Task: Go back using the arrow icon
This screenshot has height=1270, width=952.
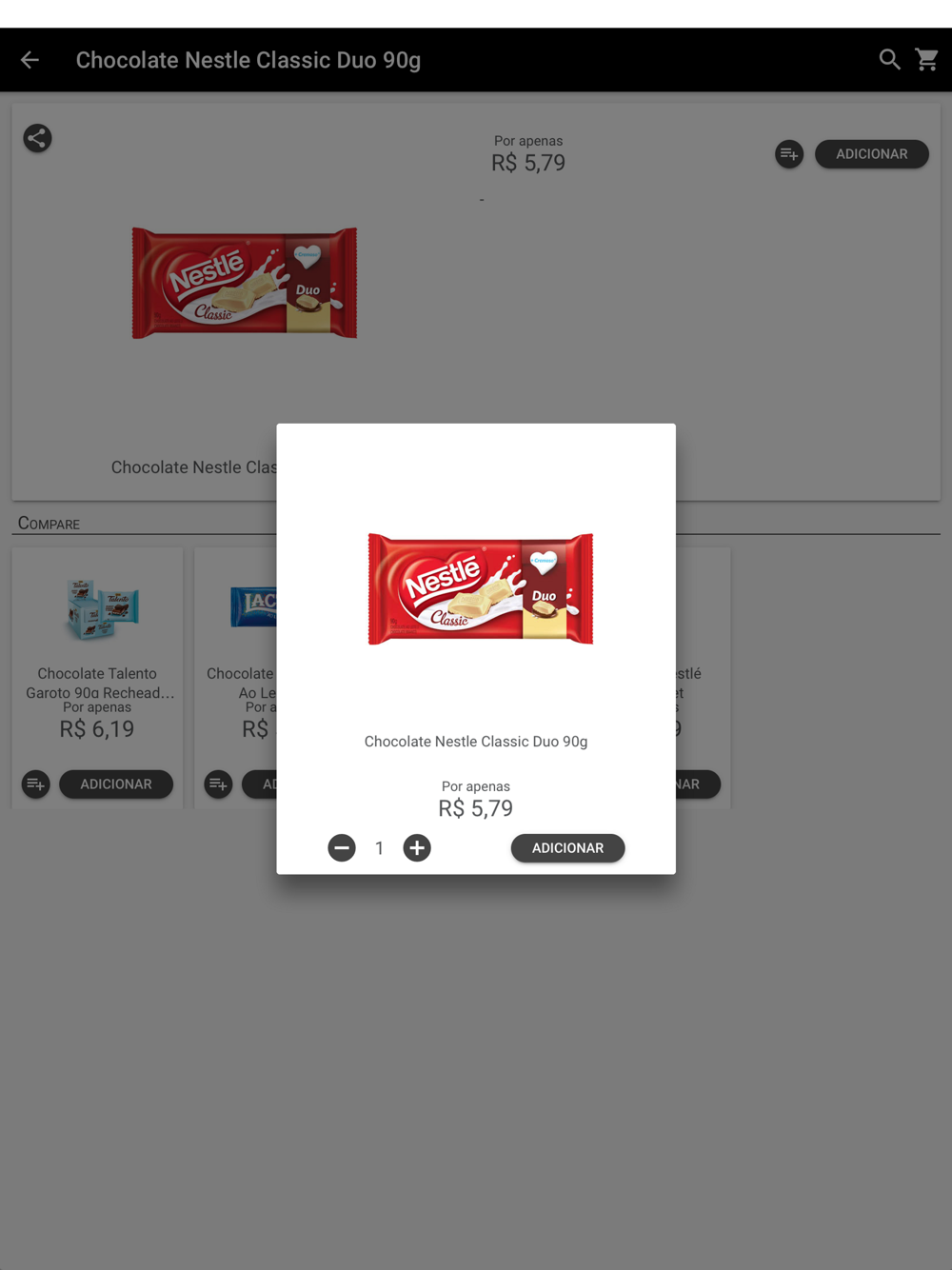Action: point(30,60)
